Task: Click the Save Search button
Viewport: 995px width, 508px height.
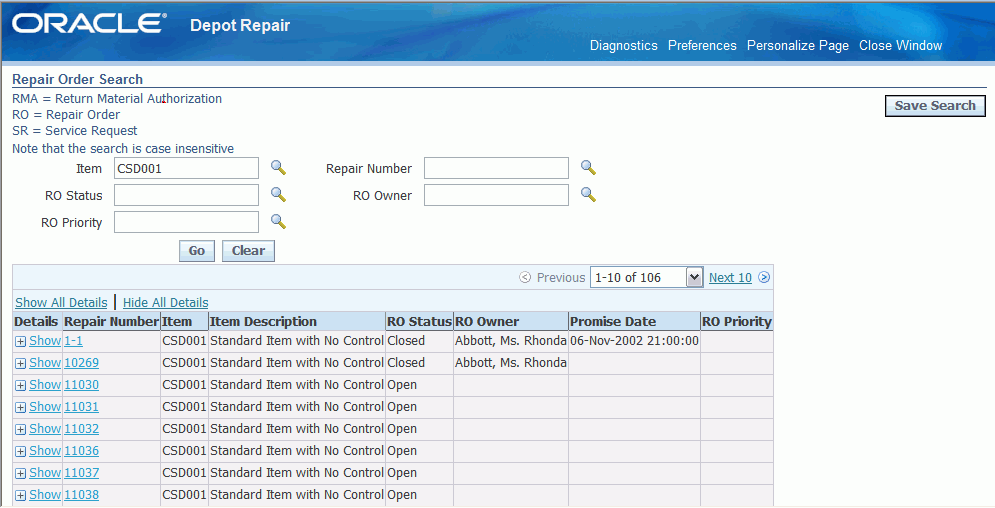Action: click(935, 106)
